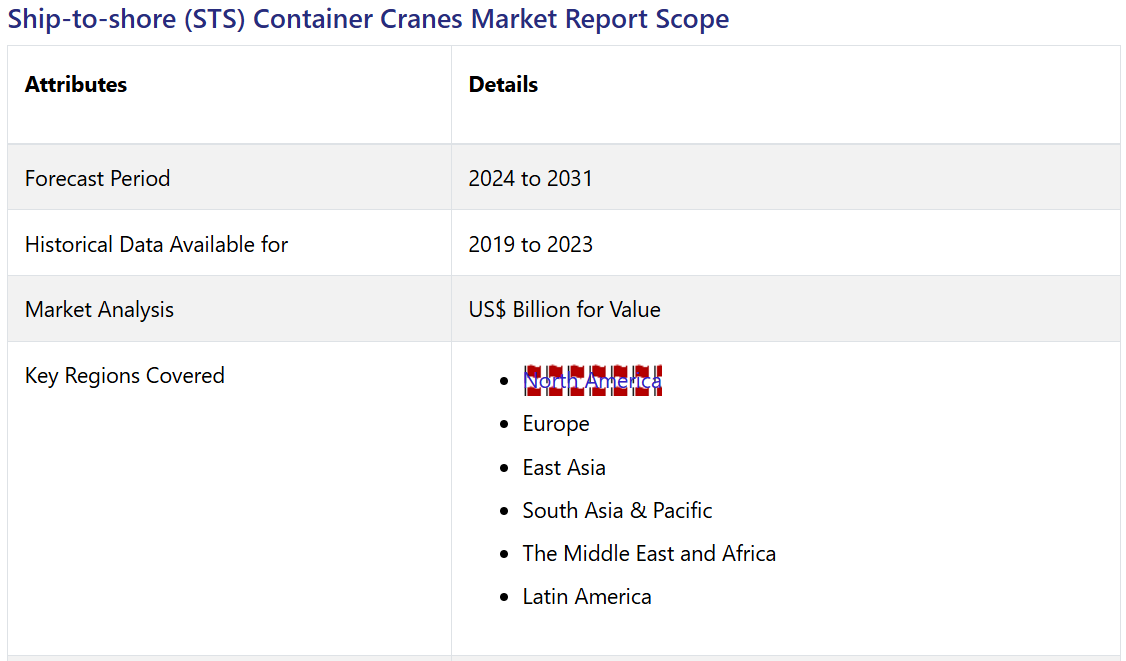Select Historical Data Available for cell
1126x661 pixels.
(x=156, y=245)
